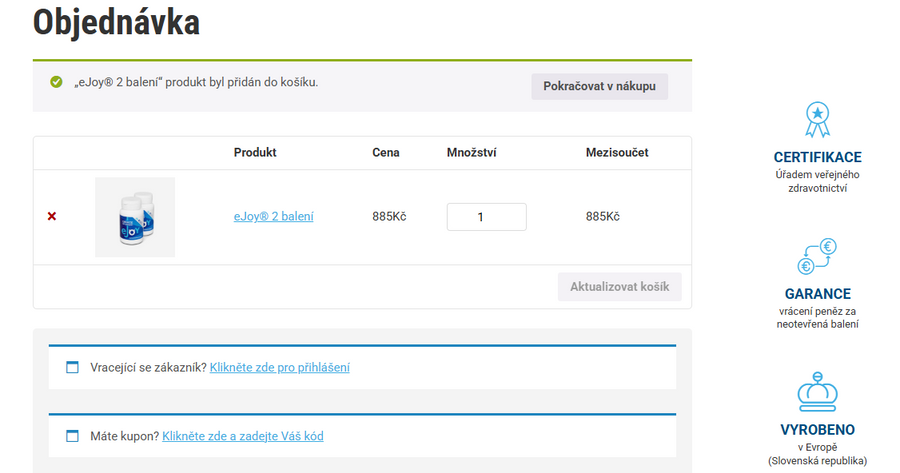This screenshot has height=473, width=900.
Task: Focus the quantity input field
Action: tap(486, 217)
